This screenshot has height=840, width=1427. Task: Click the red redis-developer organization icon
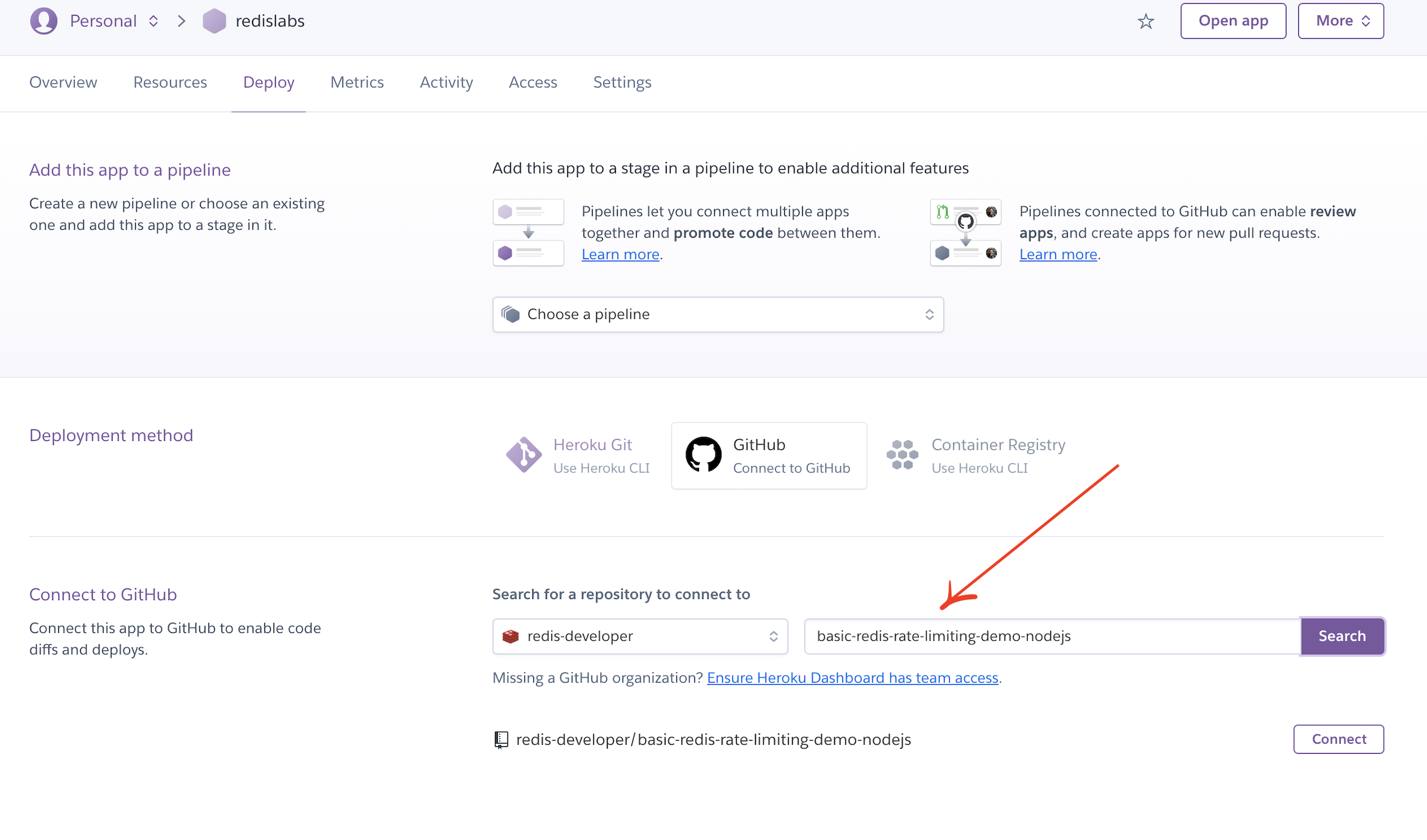point(511,636)
